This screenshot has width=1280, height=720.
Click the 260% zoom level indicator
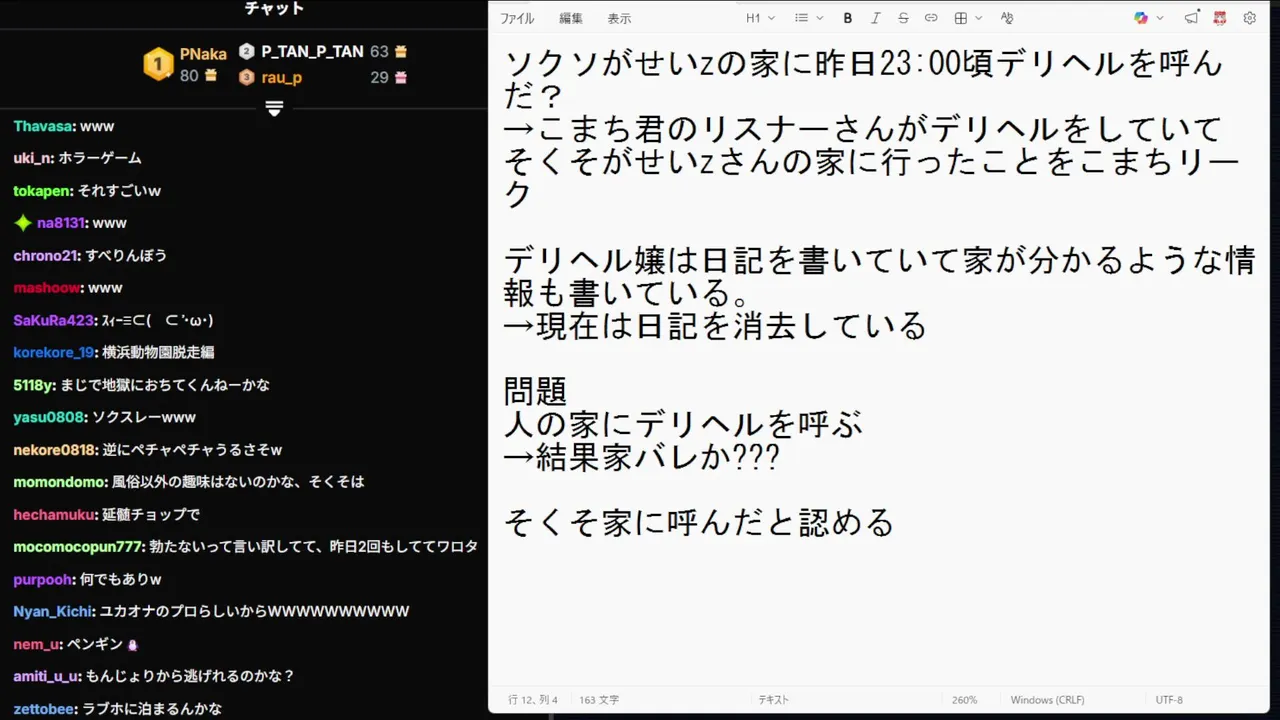point(964,700)
